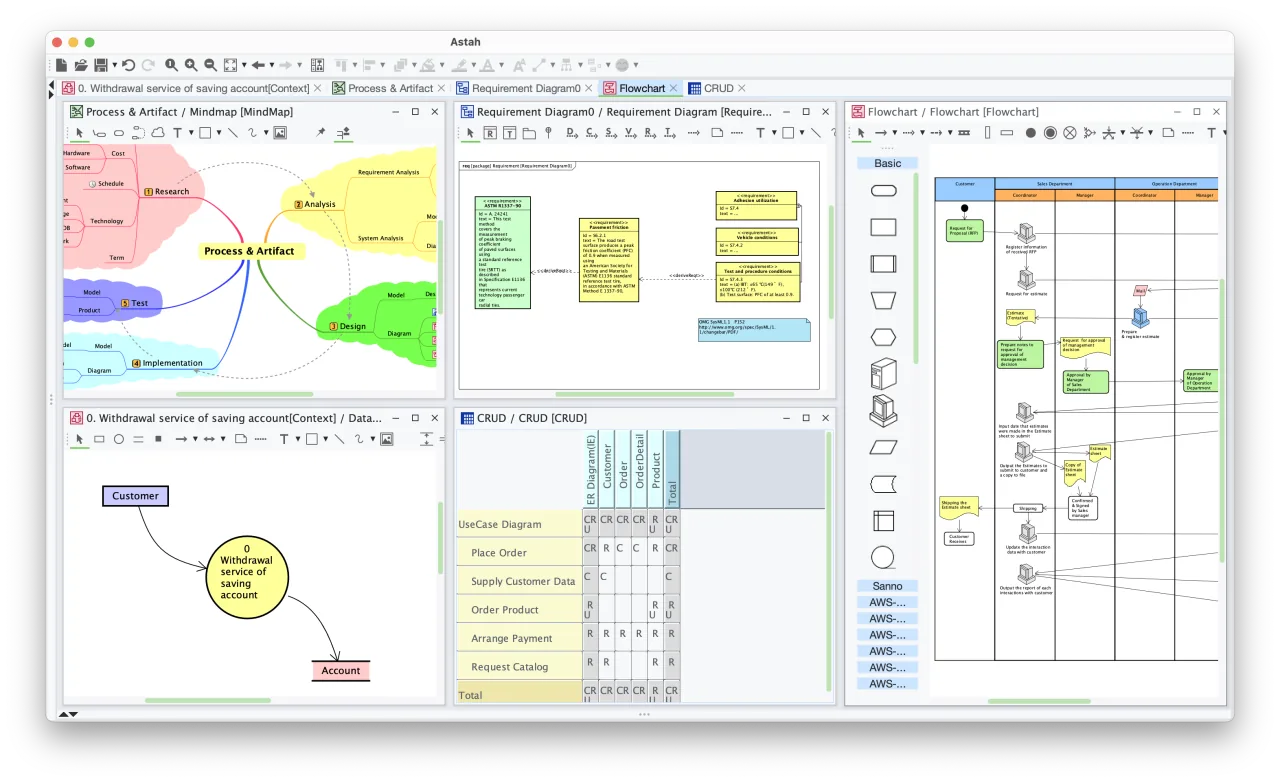1280x782 pixels.
Task: Open the Text tool dropdown in Requirement Diagram toolbar
Action: pyautogui.click(x=773, y=132)
